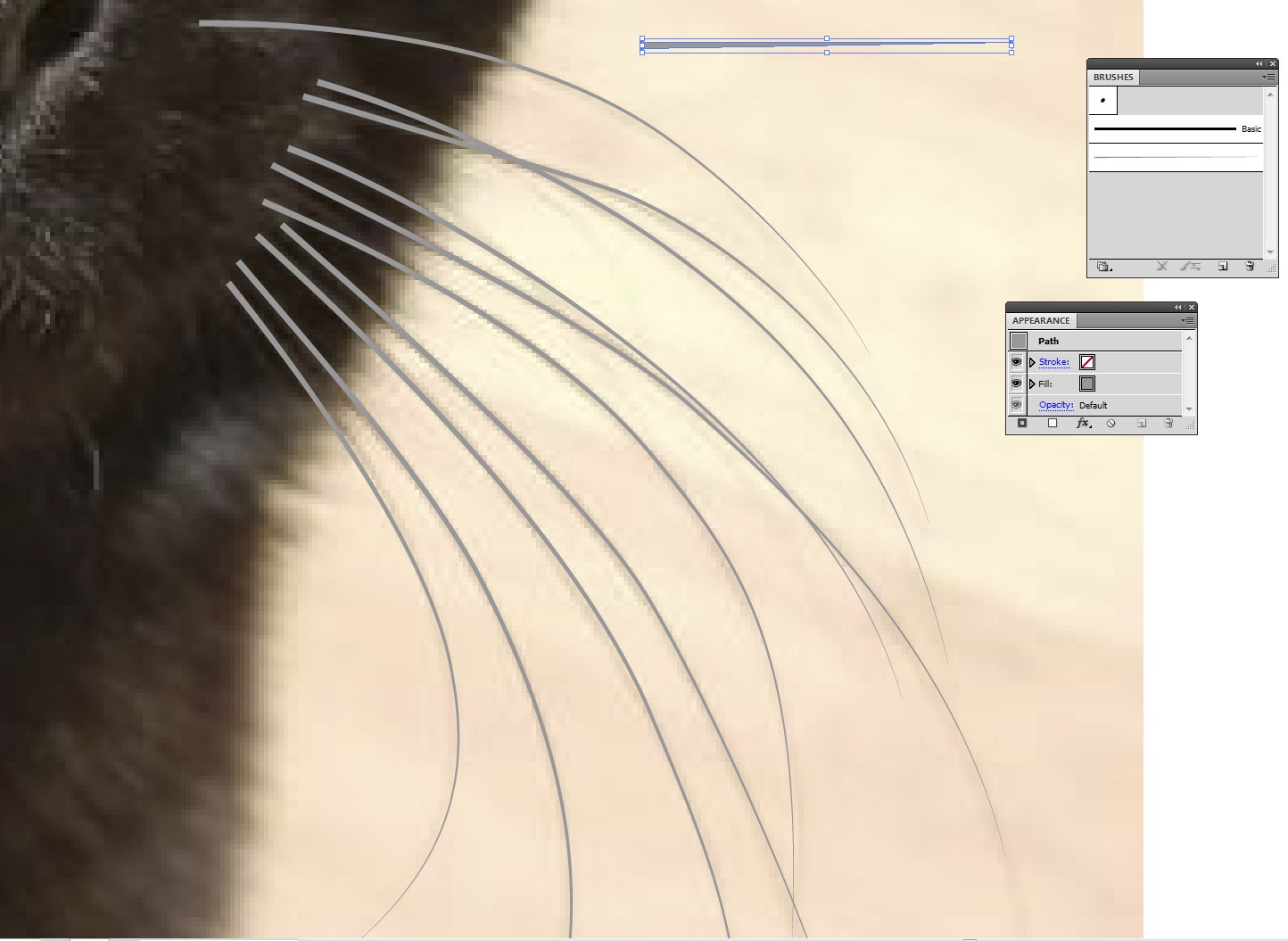Select the Appearance panel tab
This screenshot has height=941, width=1288.
click(1039, 320)
